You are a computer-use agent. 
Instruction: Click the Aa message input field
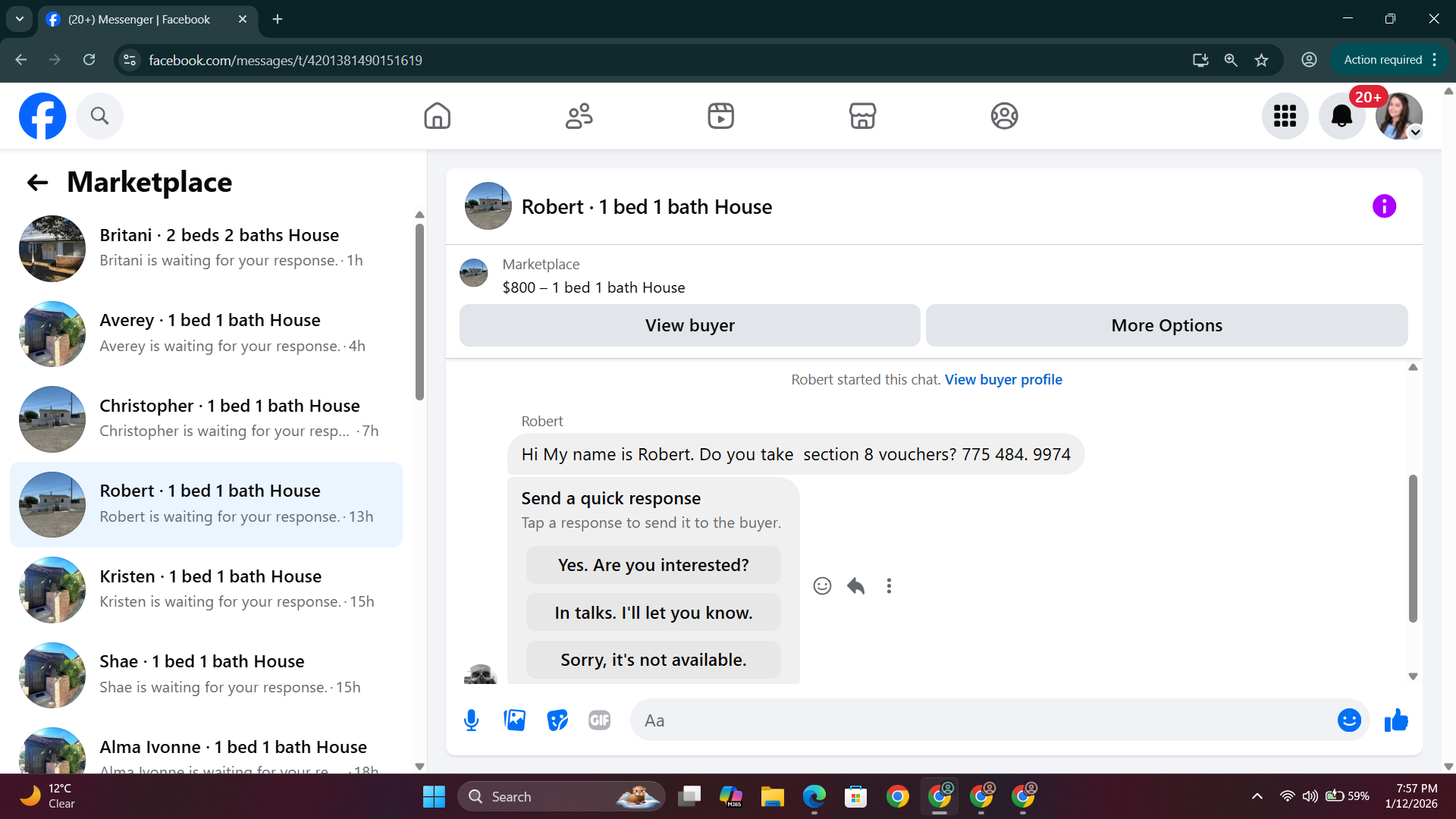(x=978, y=720)
